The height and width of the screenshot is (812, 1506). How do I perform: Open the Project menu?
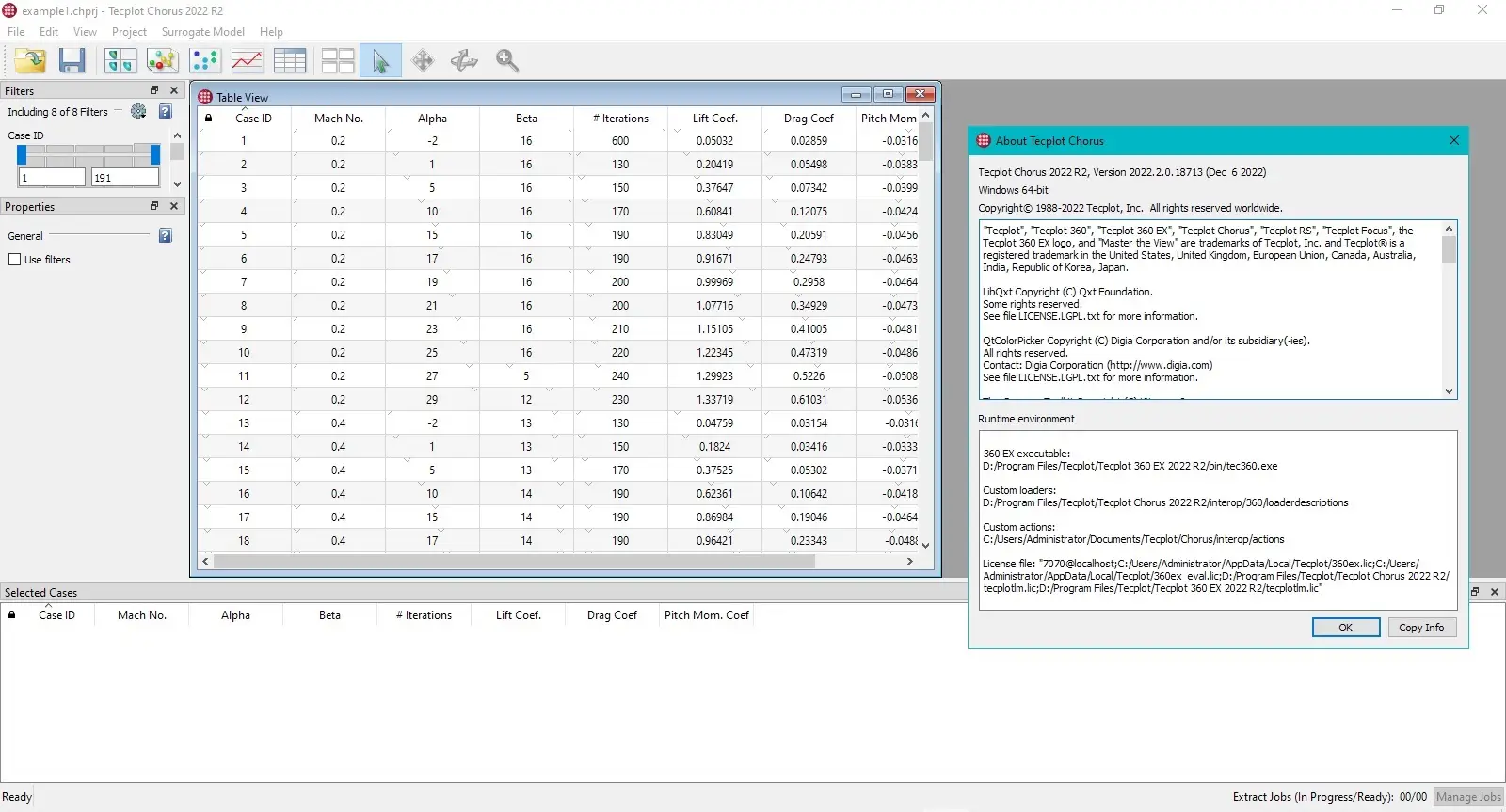point(129,31)
